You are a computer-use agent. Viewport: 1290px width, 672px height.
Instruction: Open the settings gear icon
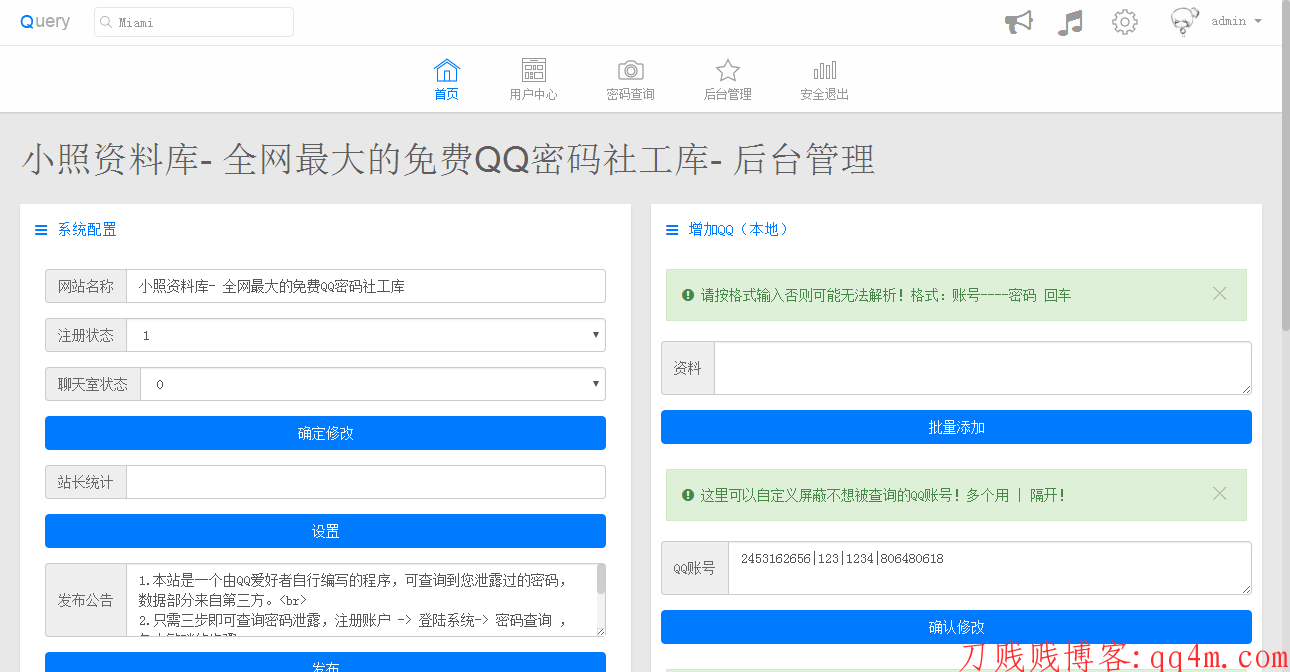[x=1125, y=22]
